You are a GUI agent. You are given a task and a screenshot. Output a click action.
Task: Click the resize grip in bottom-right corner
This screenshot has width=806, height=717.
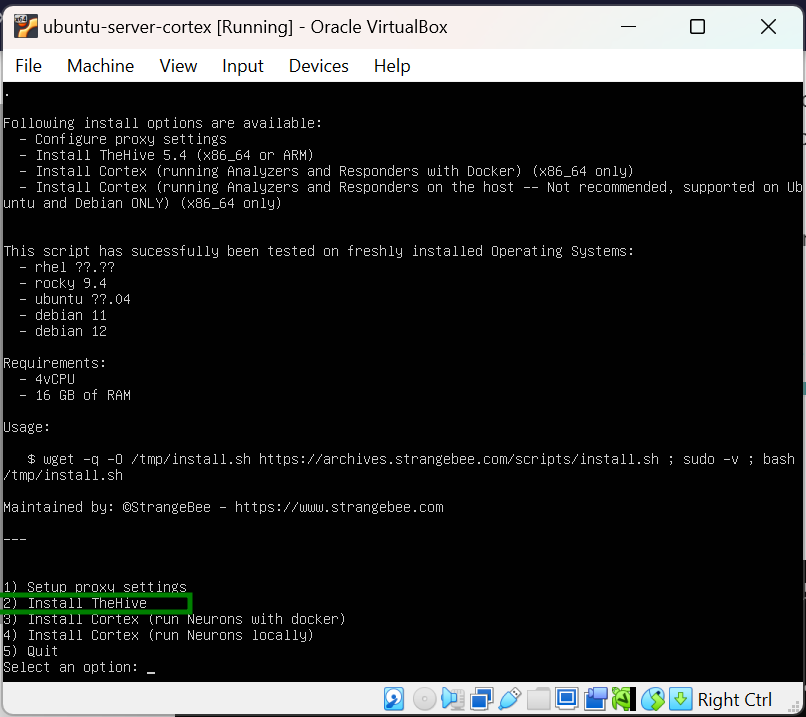point(794,706)
